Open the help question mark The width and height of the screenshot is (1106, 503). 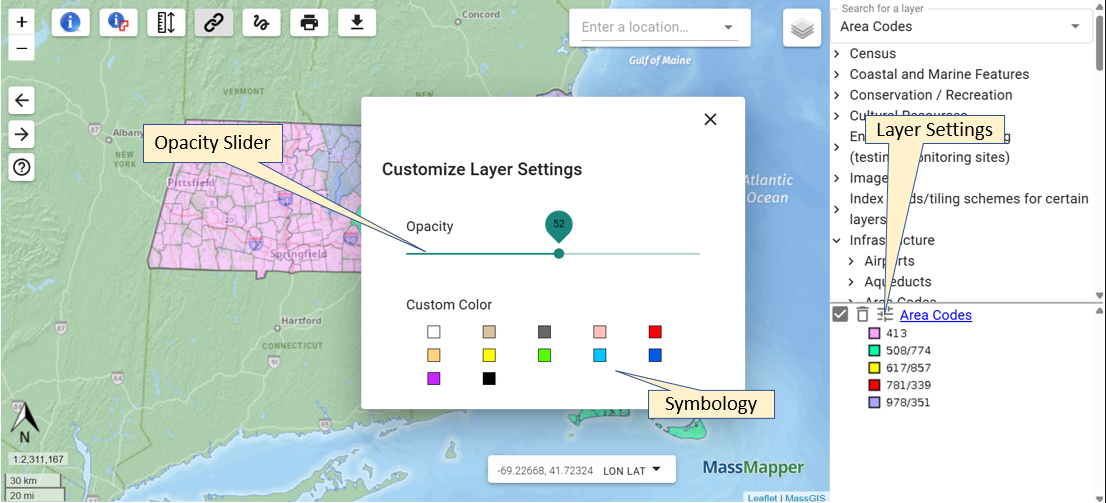pos(22,168)
